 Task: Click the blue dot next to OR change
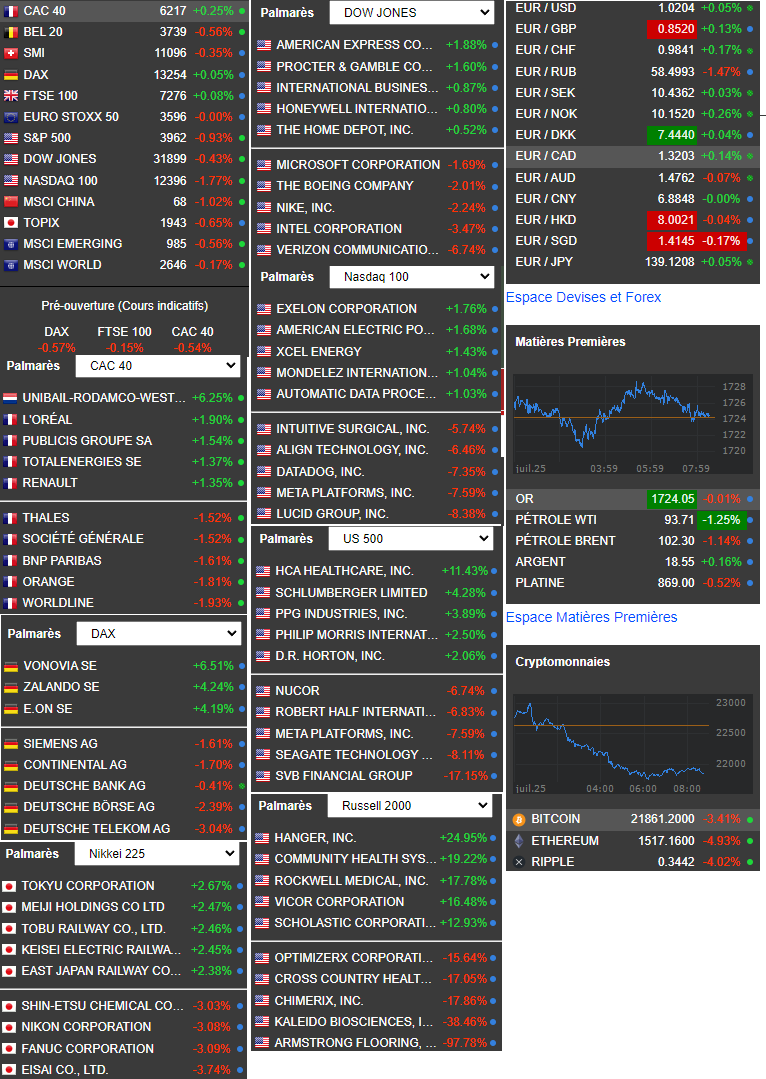(749, 499)
